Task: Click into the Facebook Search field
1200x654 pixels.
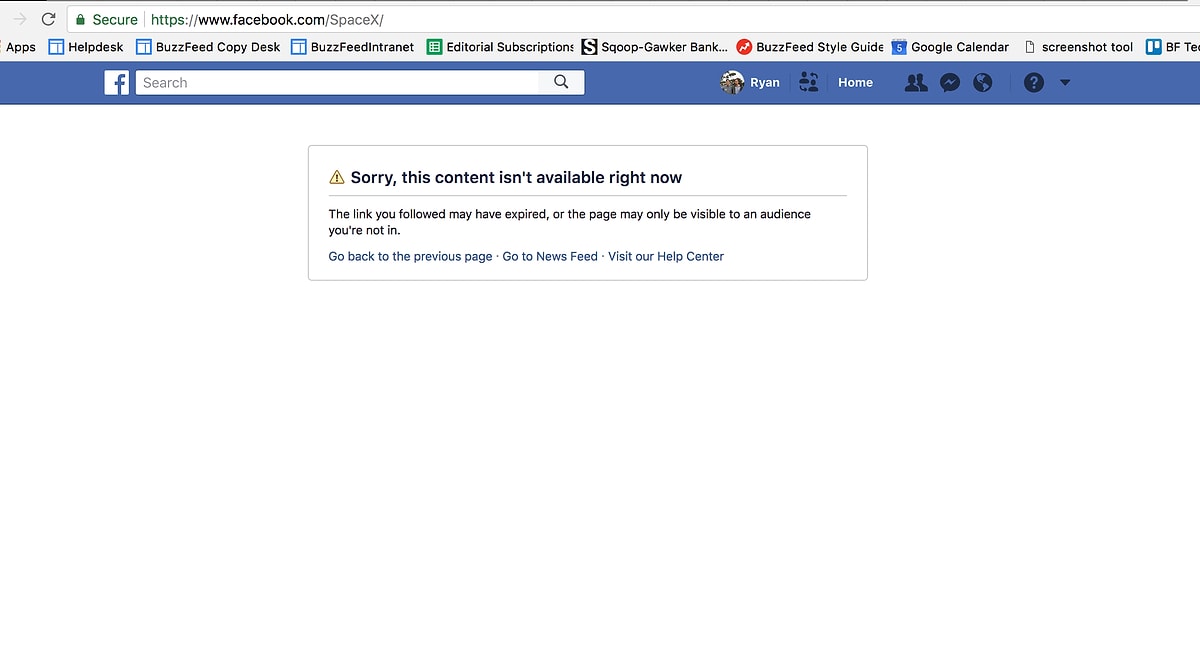Action: coord(340,83)
